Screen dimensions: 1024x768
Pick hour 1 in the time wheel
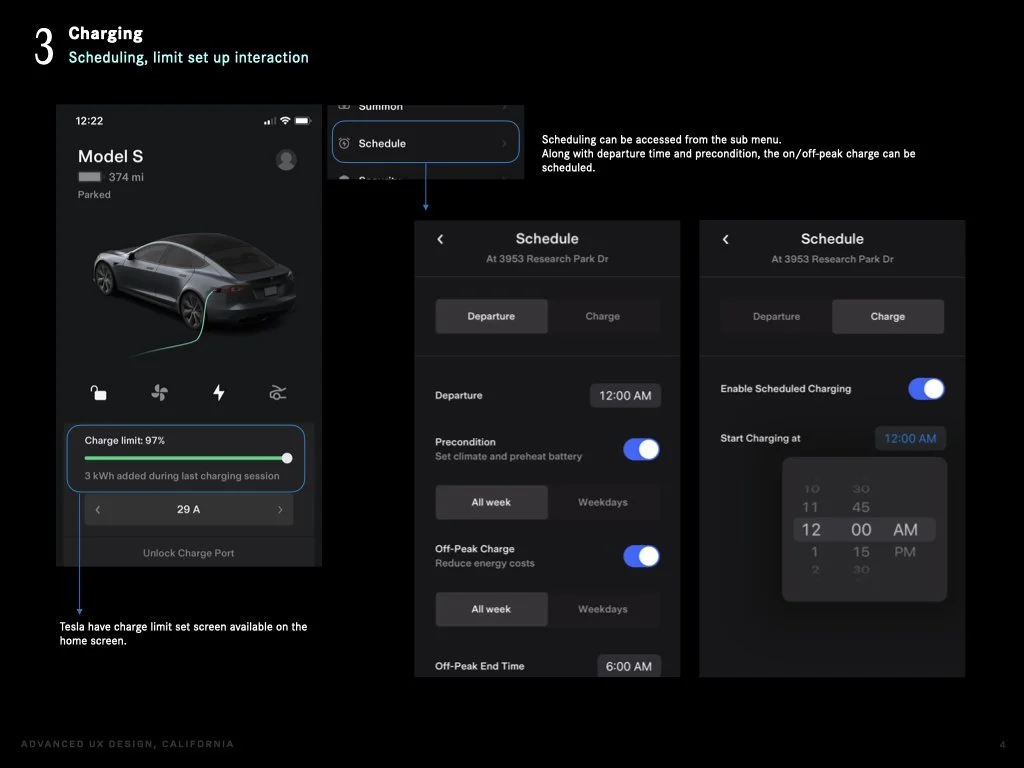coord(814,552)
